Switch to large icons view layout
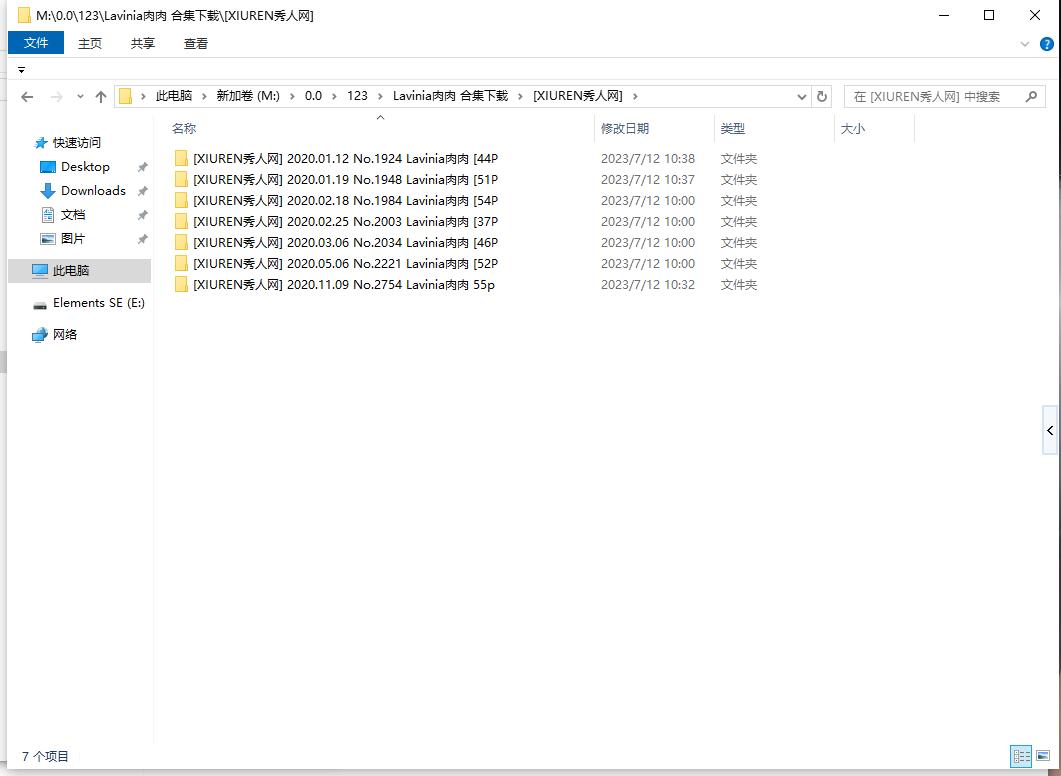 1043,756
